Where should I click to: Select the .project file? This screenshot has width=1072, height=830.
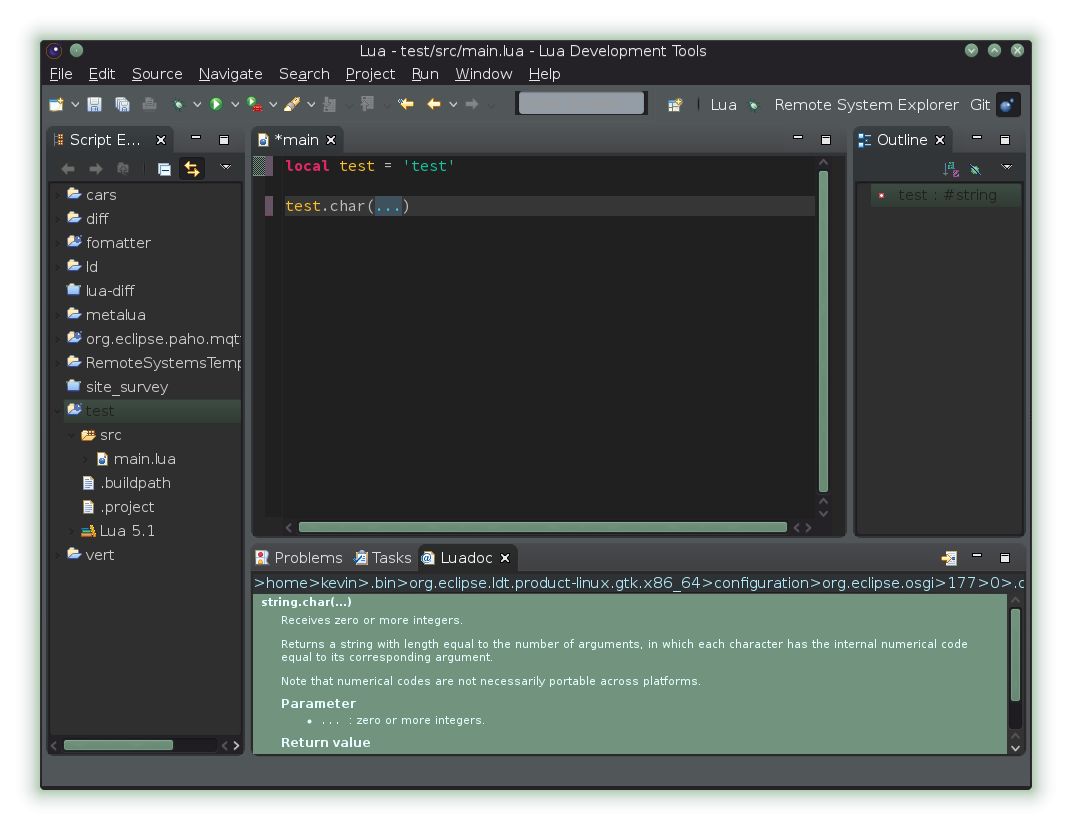click(x=119, y=507)
